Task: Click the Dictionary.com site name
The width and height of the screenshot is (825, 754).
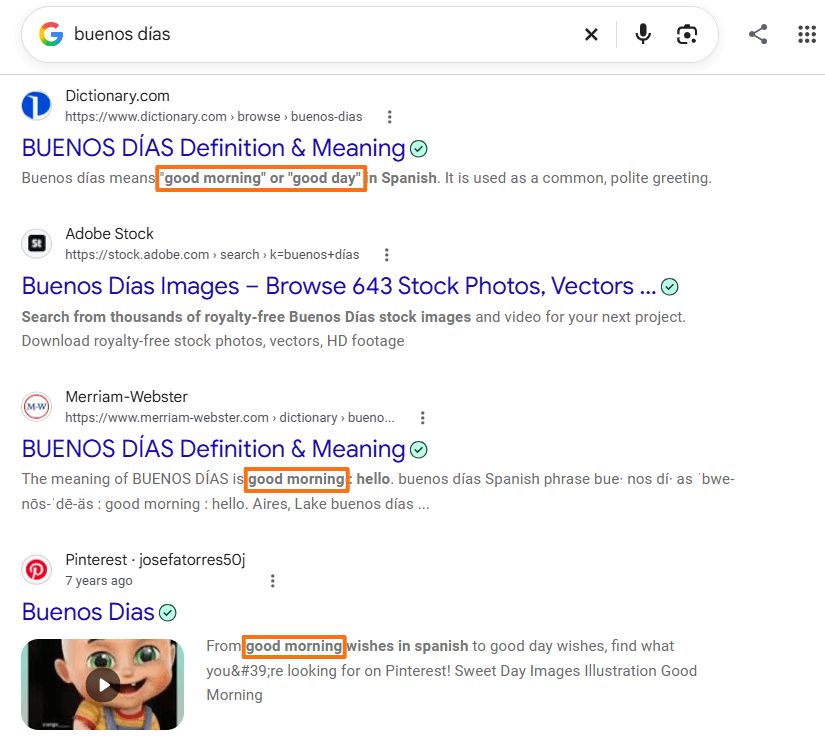Action: click(117, 96)
